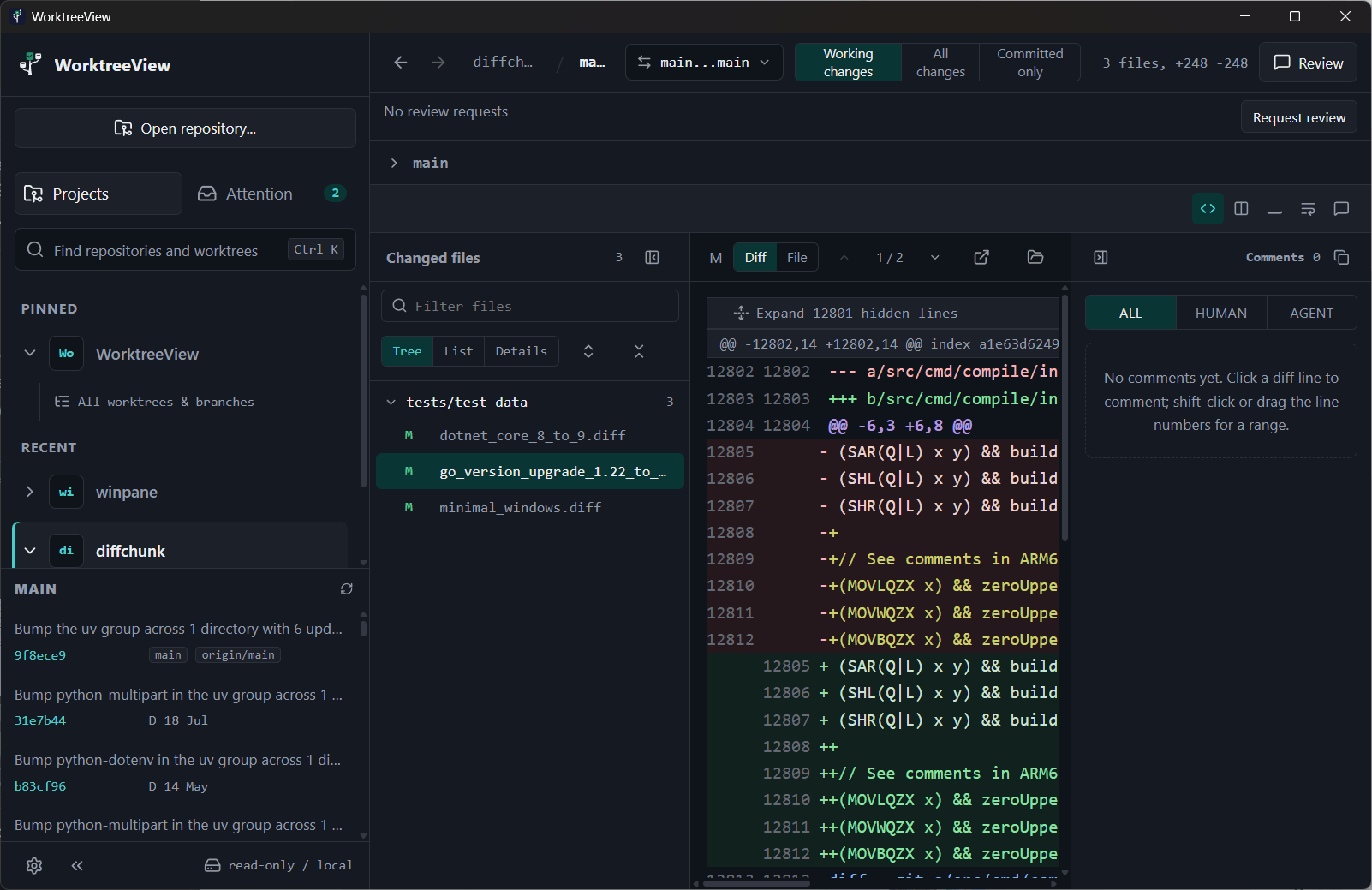Click the Request review button

point(1298,117)
